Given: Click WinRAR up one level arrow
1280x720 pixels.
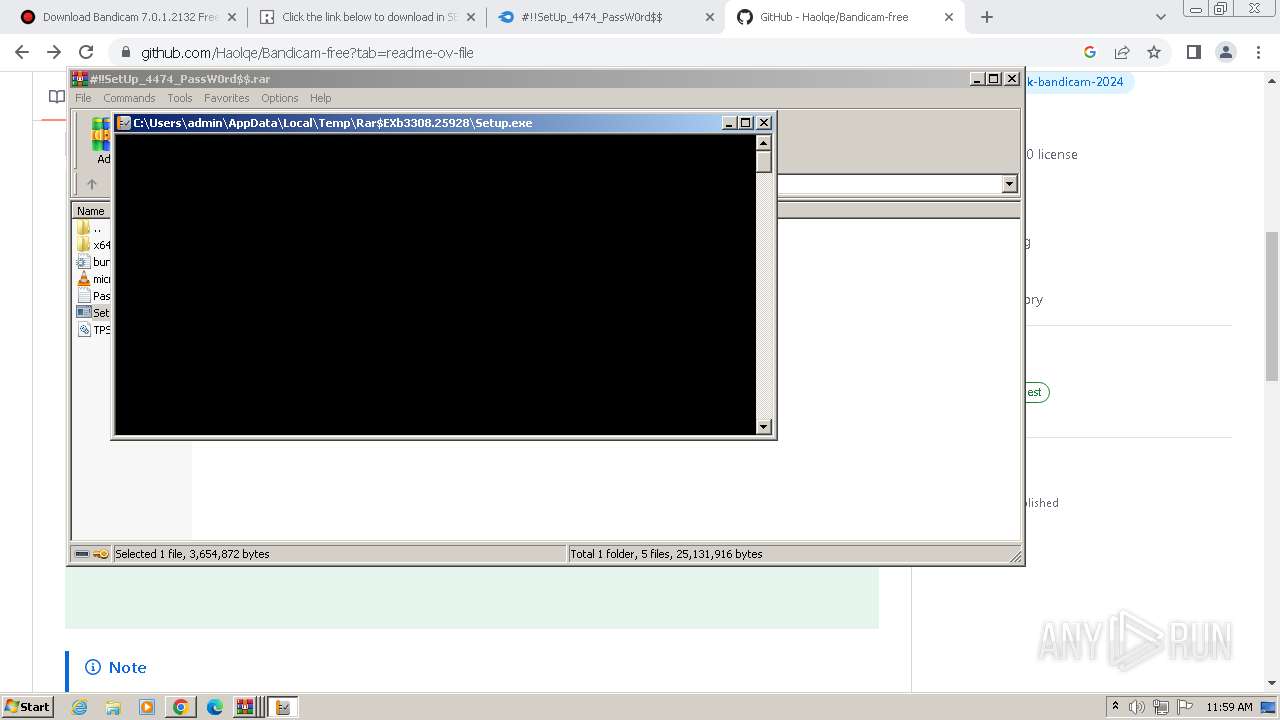Looking at the screenshot, I should click(92, 184).
